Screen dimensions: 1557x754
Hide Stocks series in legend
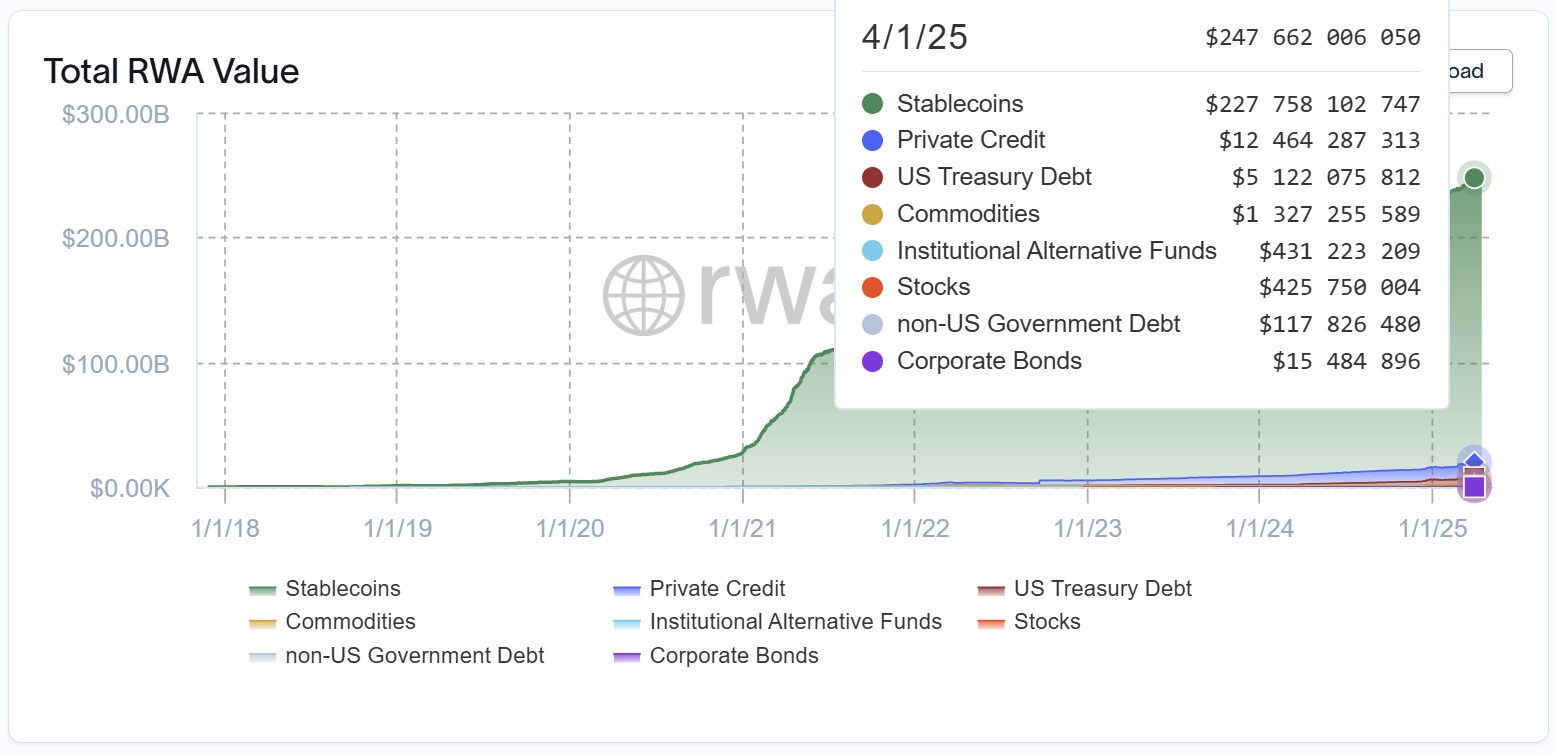pos(1029,622)
